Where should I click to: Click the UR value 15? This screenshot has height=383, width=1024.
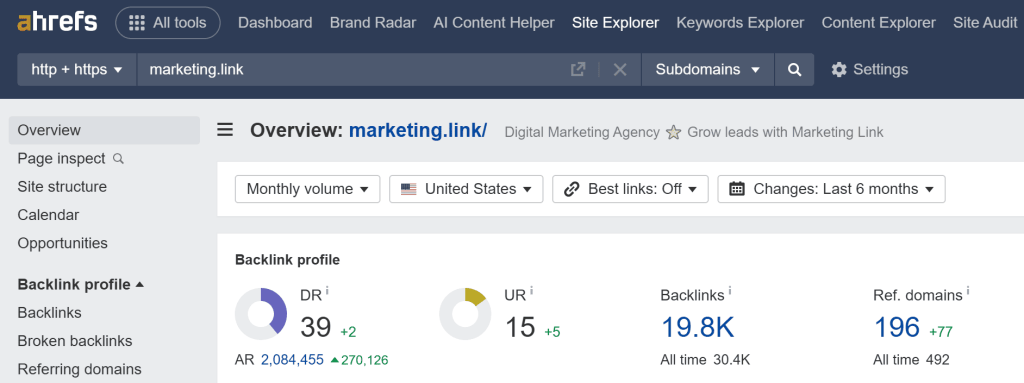pos(520,327)
